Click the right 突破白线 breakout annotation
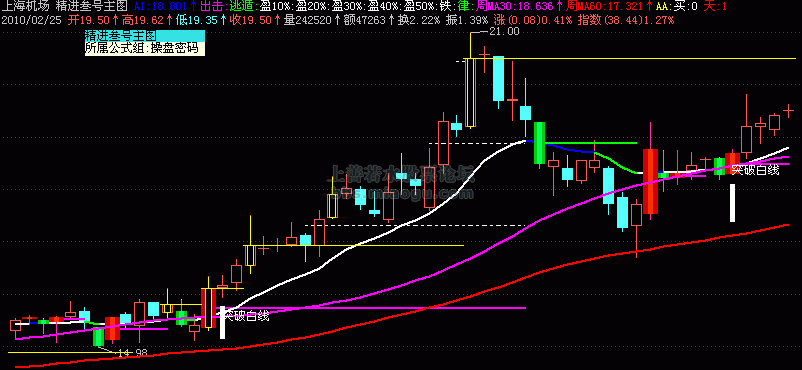 (x=755, y=170)
